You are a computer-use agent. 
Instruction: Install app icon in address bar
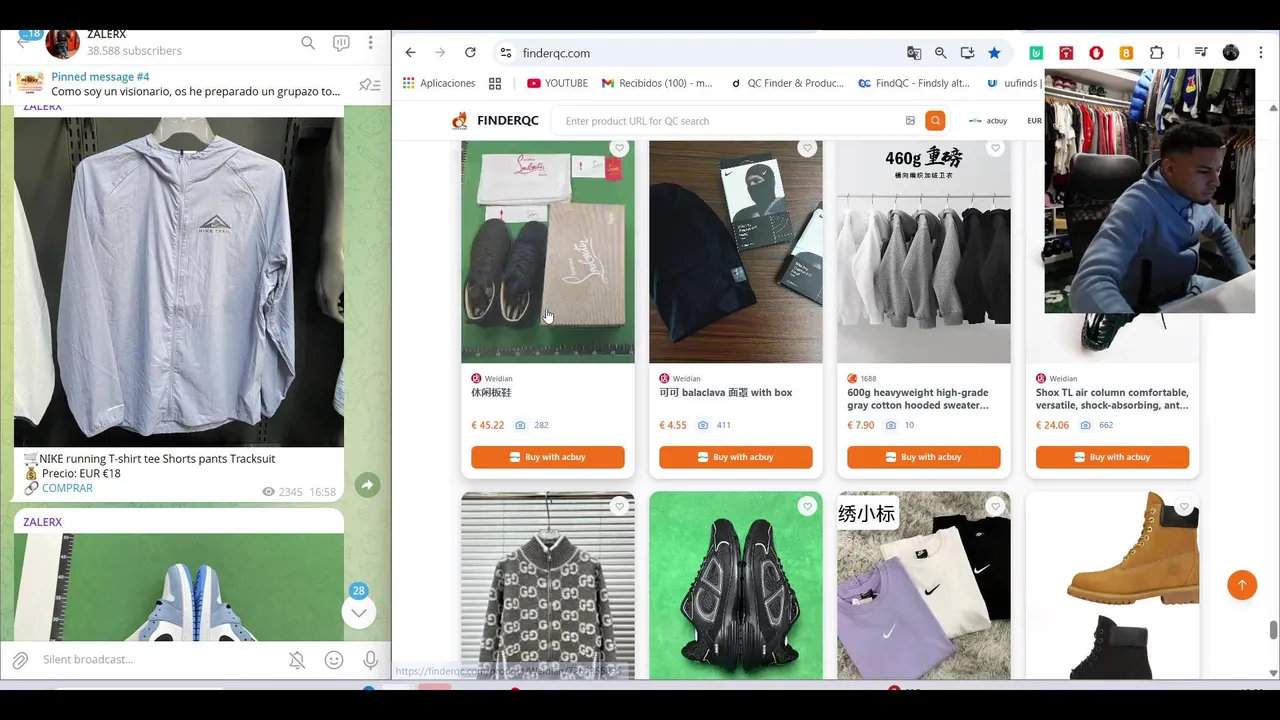(967, 53)
